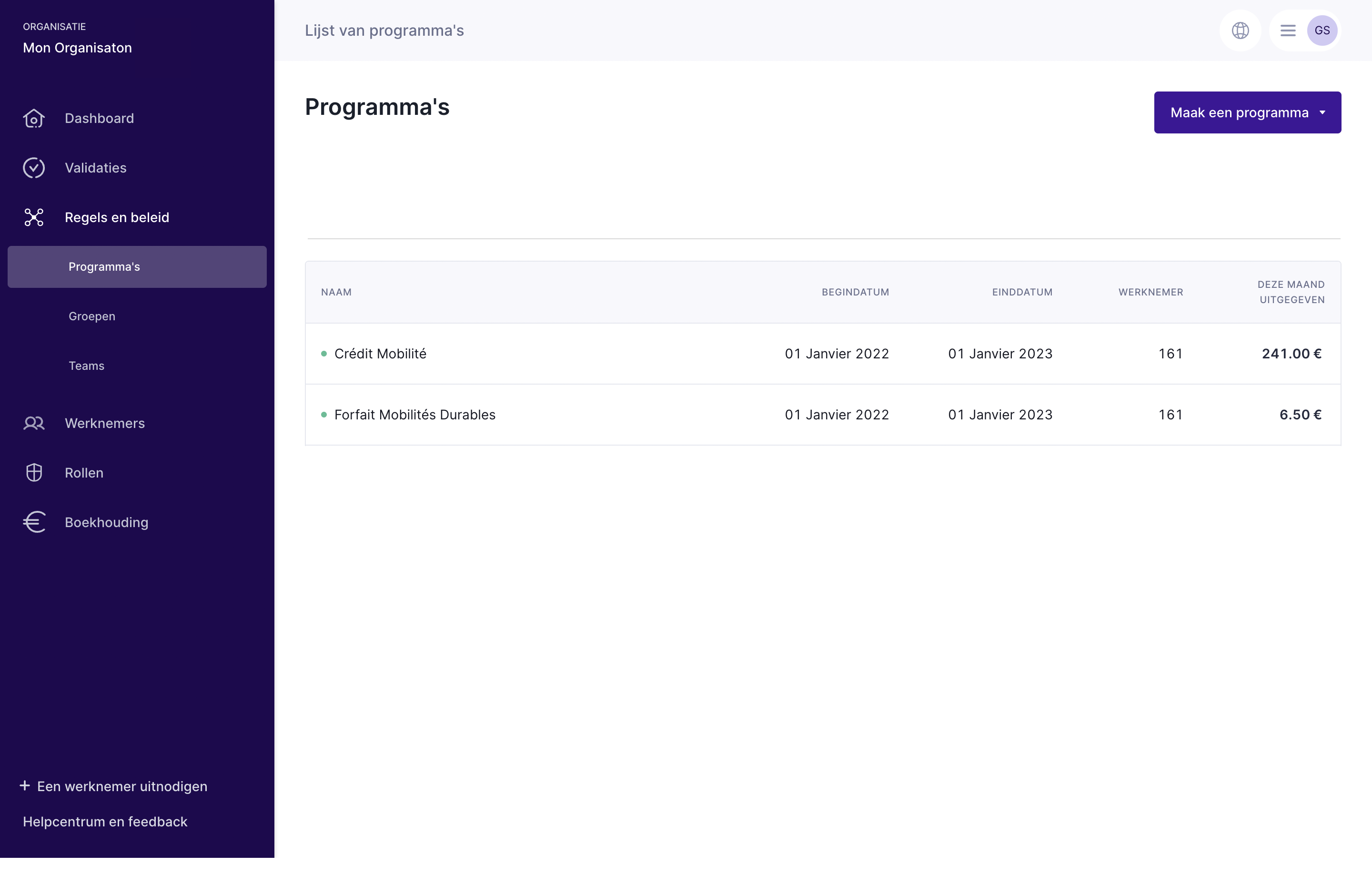Viewport: 1372px width, 875px height.
Task: Select the Programma's submenu item
Action: click(x=104, y=267)
